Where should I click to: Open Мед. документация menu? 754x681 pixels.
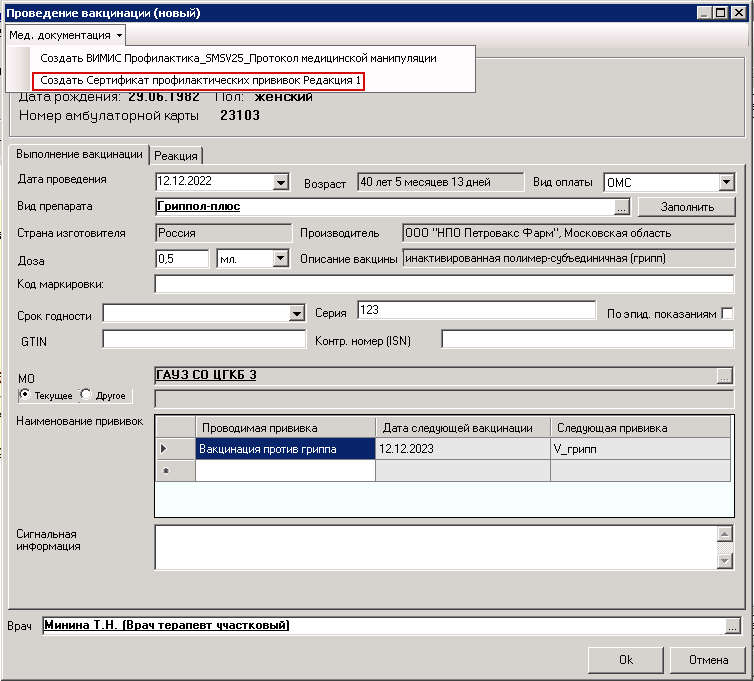(66, 35)
